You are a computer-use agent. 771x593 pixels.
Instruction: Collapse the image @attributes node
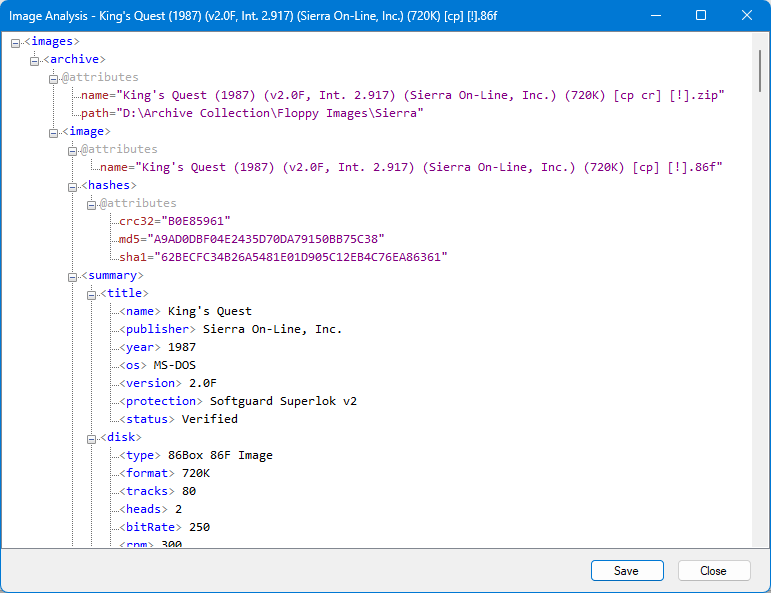72,151
